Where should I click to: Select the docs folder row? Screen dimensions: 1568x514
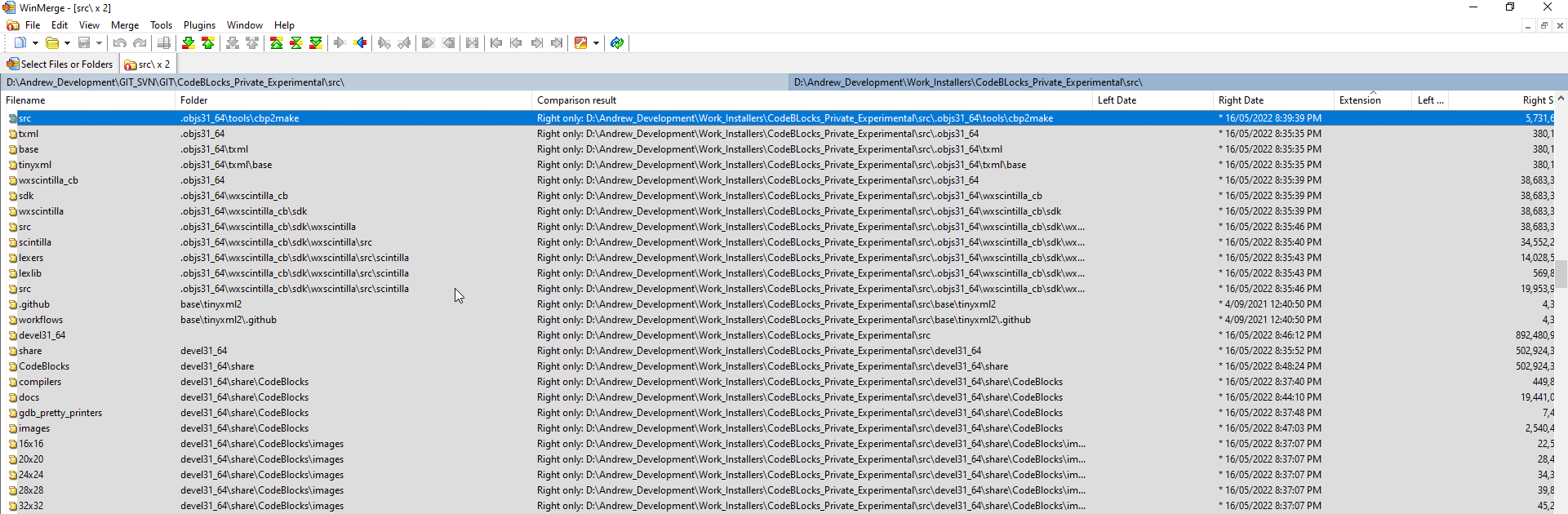click(x=779, y=397)
